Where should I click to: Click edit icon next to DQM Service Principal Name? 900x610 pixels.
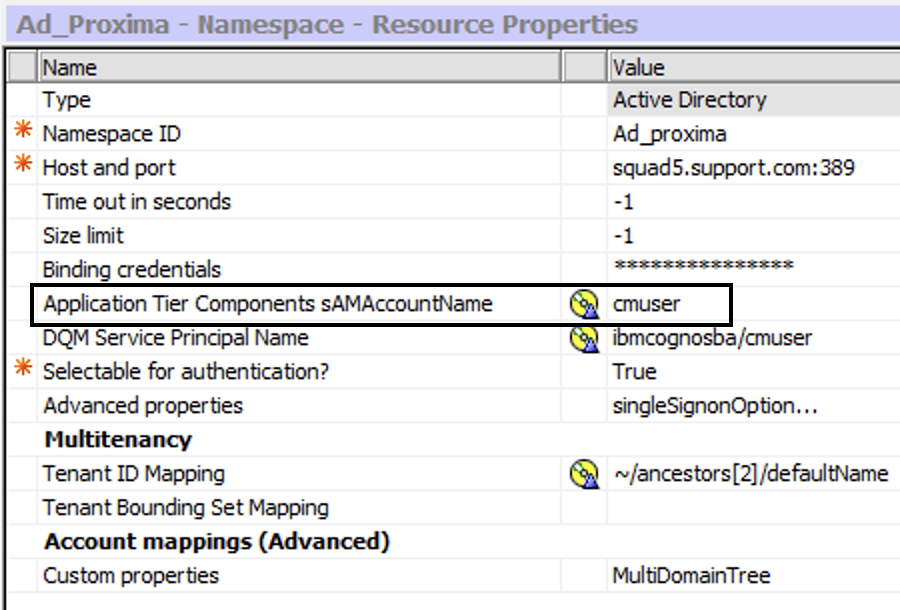pyautogui.click(x=583, y=338)
